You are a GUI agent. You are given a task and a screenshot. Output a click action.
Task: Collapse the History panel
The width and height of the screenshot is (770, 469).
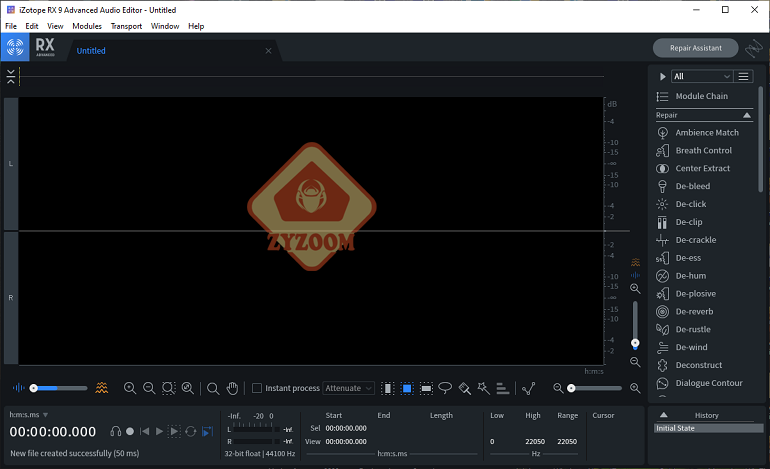(663, 415)
